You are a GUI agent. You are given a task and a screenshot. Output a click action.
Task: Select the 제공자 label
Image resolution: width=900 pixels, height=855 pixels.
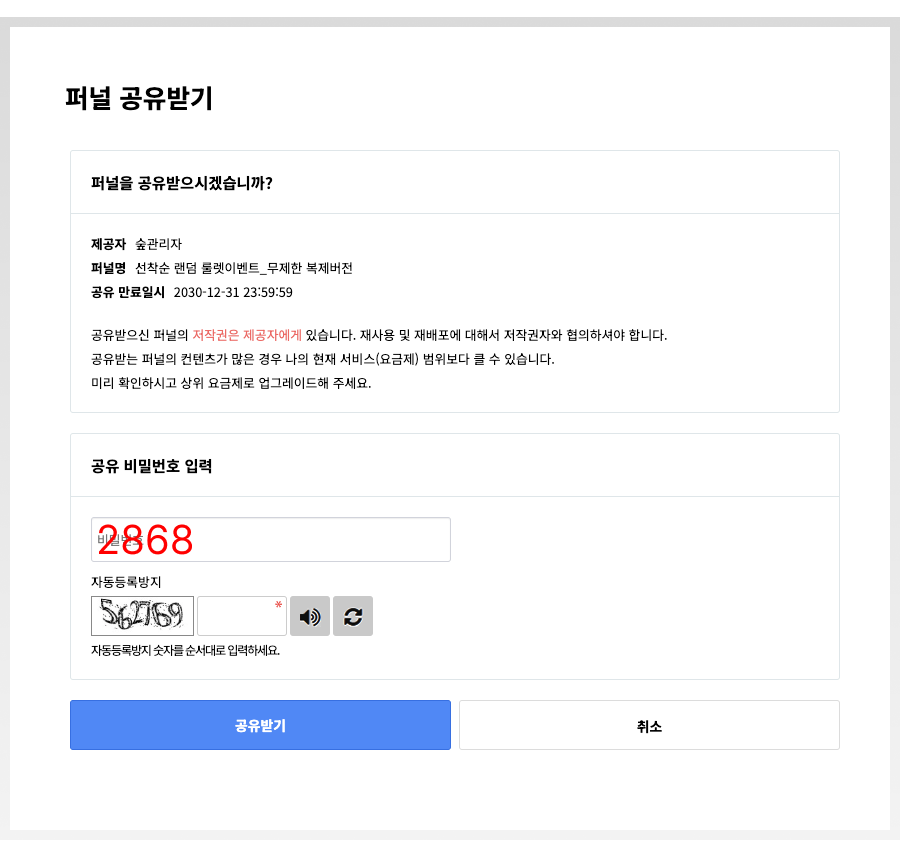coord(108,244)
